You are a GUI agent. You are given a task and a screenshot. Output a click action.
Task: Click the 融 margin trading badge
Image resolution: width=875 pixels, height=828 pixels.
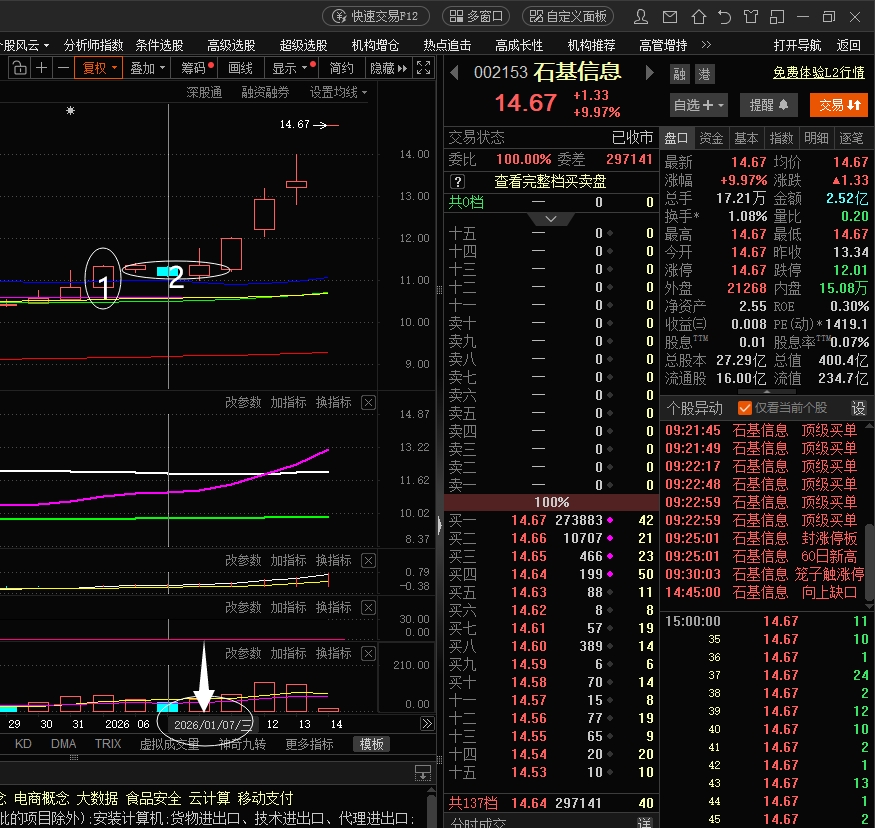[x=679, y=74]
